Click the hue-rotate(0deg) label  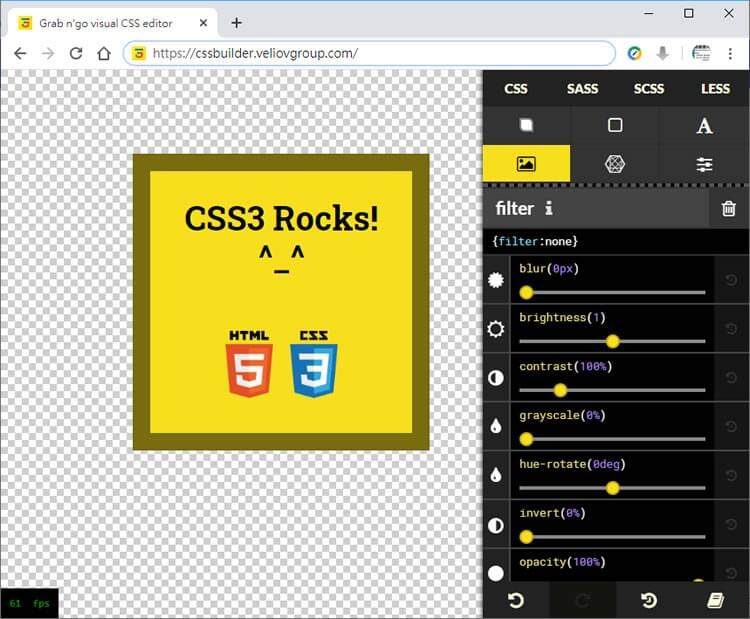point(573,464)
